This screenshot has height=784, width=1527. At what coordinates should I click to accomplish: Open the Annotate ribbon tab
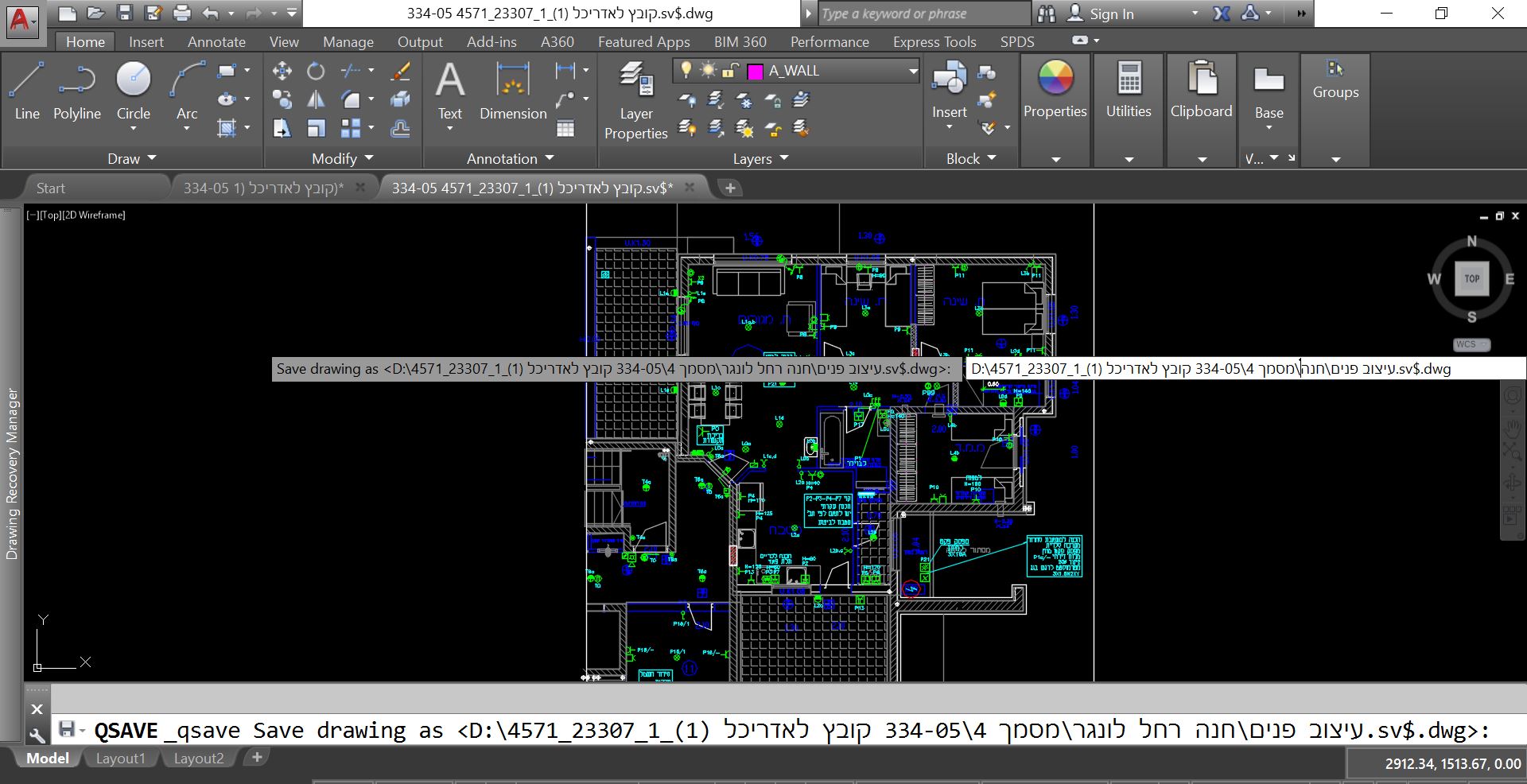[216, 42]
